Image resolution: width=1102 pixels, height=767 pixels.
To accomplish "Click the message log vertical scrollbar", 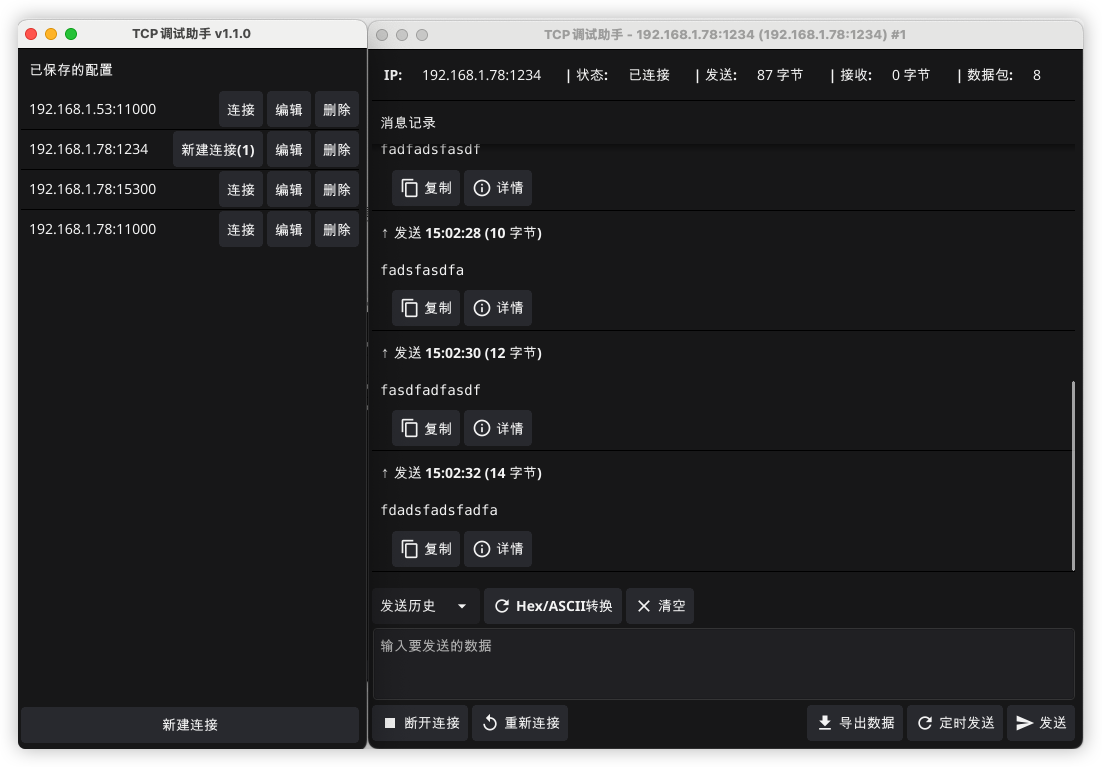I will (1073, 475).
